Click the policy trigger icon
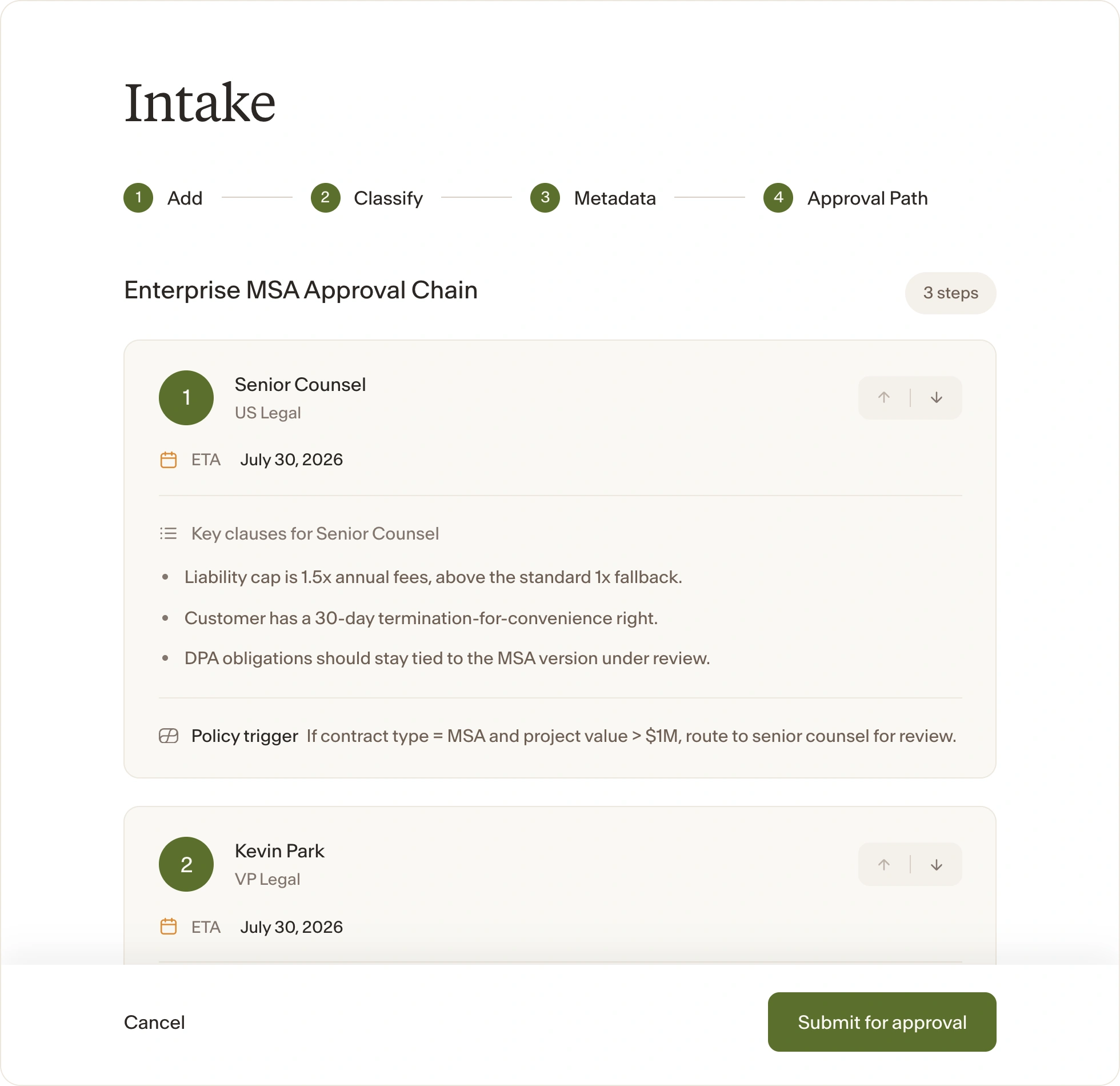The width and height of the screenshot is (1120, 1086). [169, 736]
